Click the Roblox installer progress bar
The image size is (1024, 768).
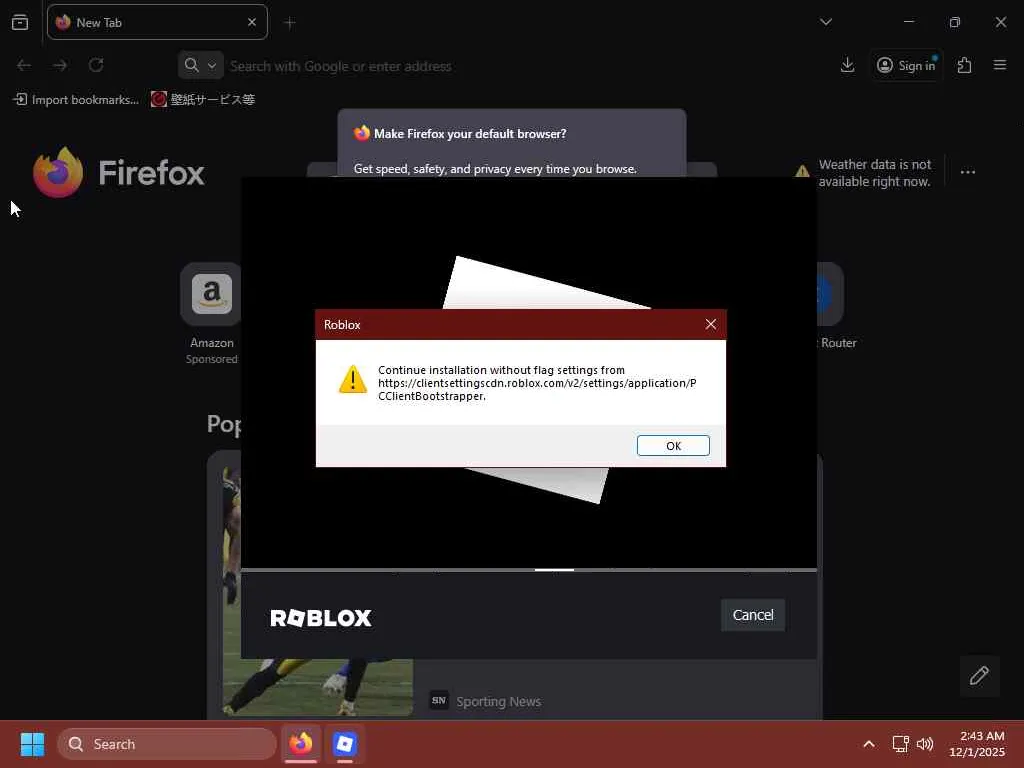[x=529, y=570]
